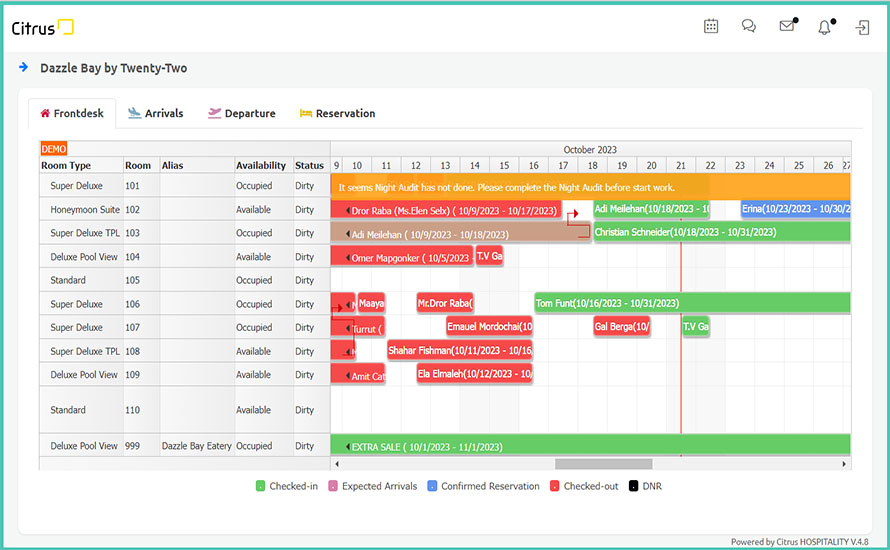Click the EXTRA SALE booking bar
Viewport: 890px width, 550px height.
(x=590, y=446)
